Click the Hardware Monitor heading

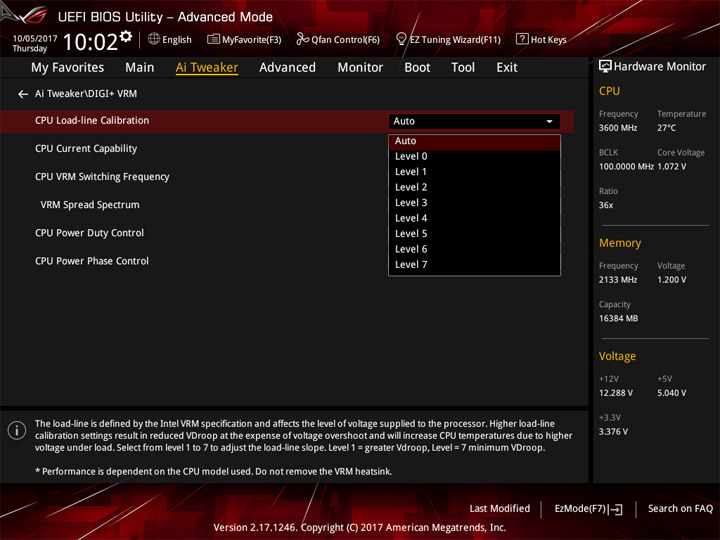659,67
